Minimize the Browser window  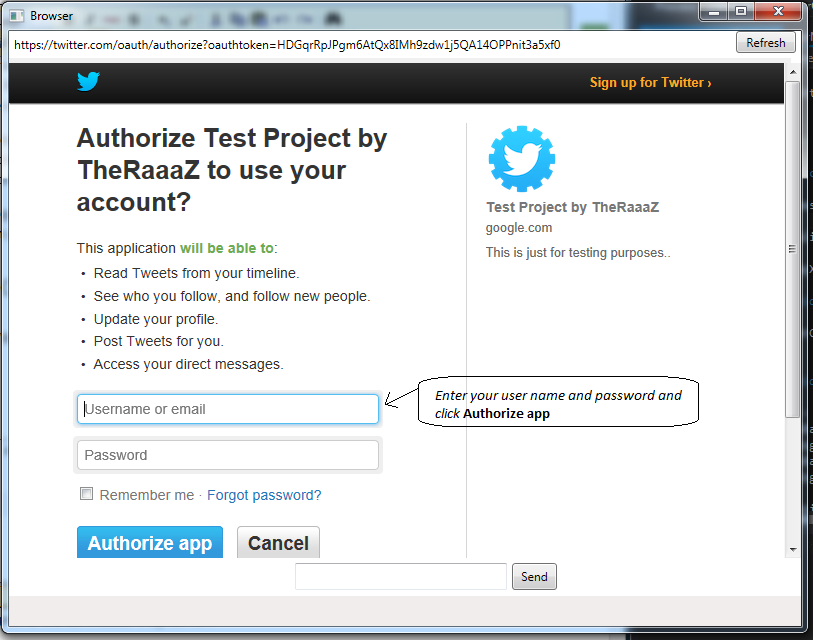(714, 11)
